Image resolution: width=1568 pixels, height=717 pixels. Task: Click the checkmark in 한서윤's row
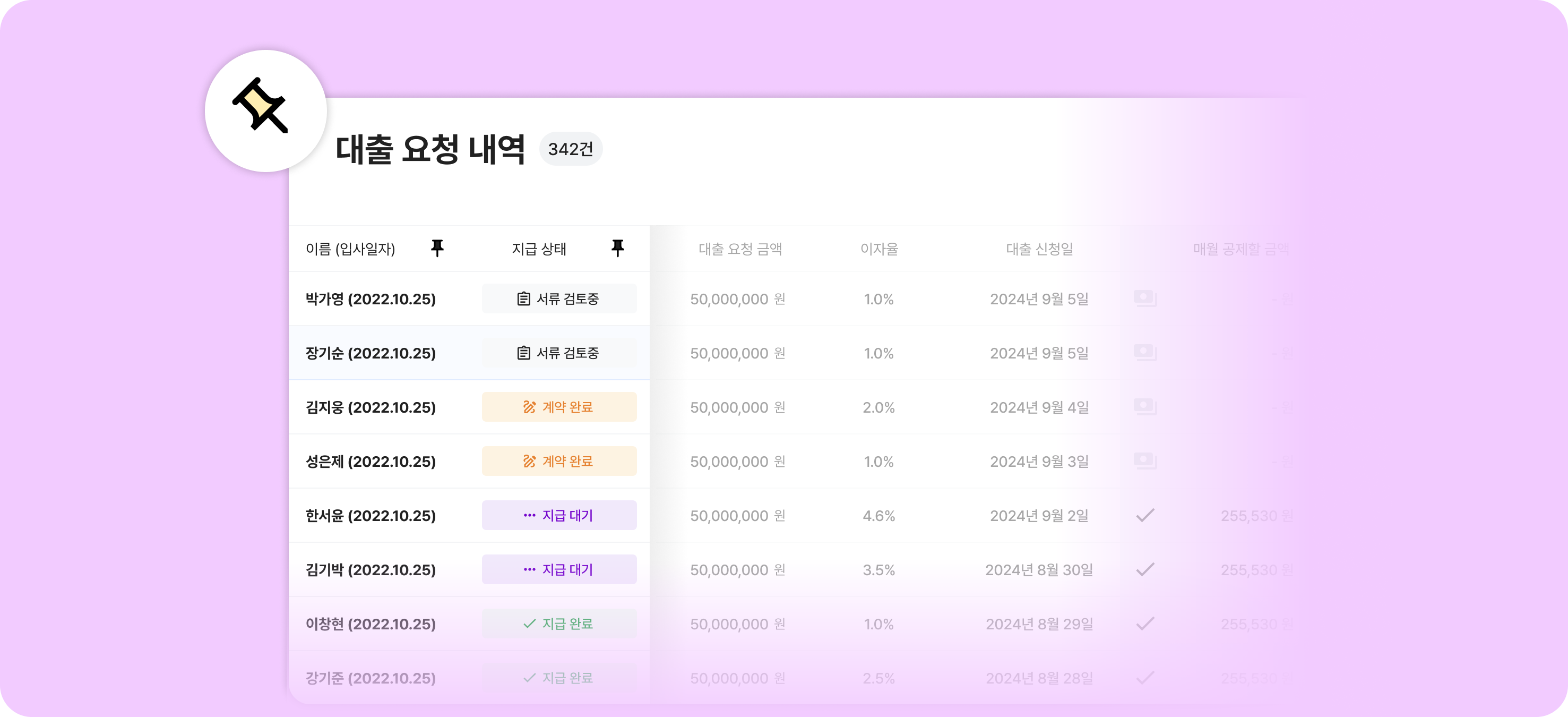(1144, 515)
